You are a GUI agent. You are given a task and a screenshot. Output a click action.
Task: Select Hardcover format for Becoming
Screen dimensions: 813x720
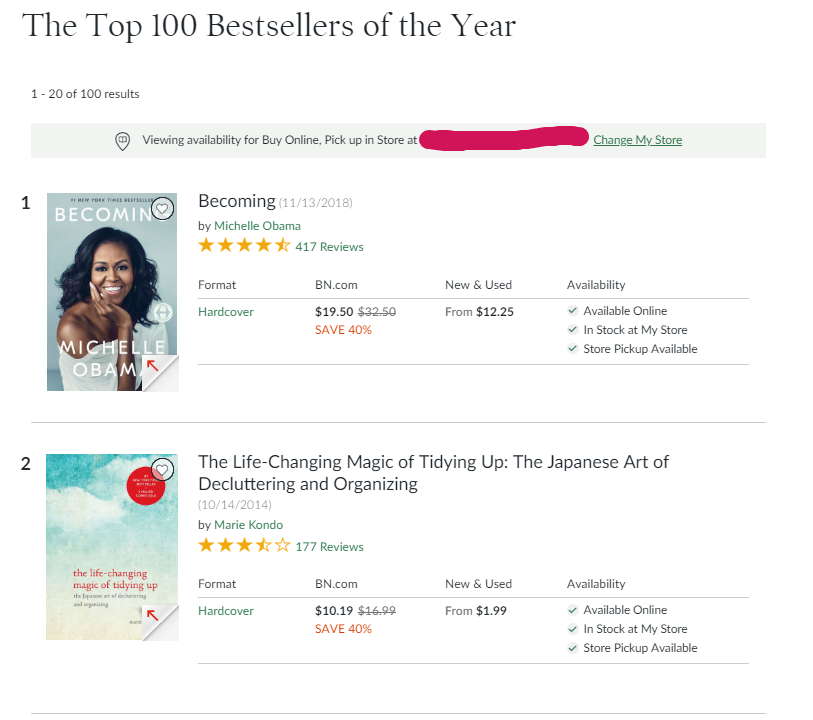tap(226, 312)
